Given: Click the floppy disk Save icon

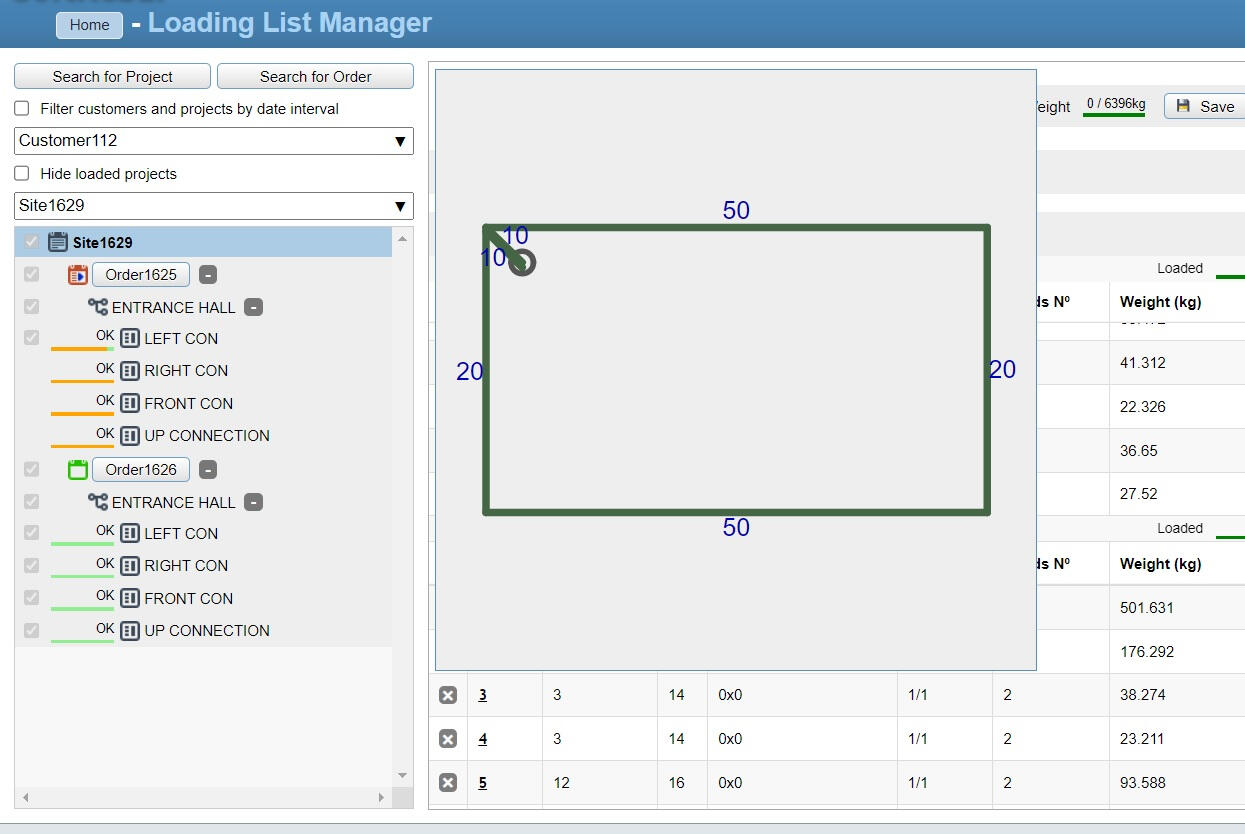Looking at the screenshot, I should [x=1184, y=107].
